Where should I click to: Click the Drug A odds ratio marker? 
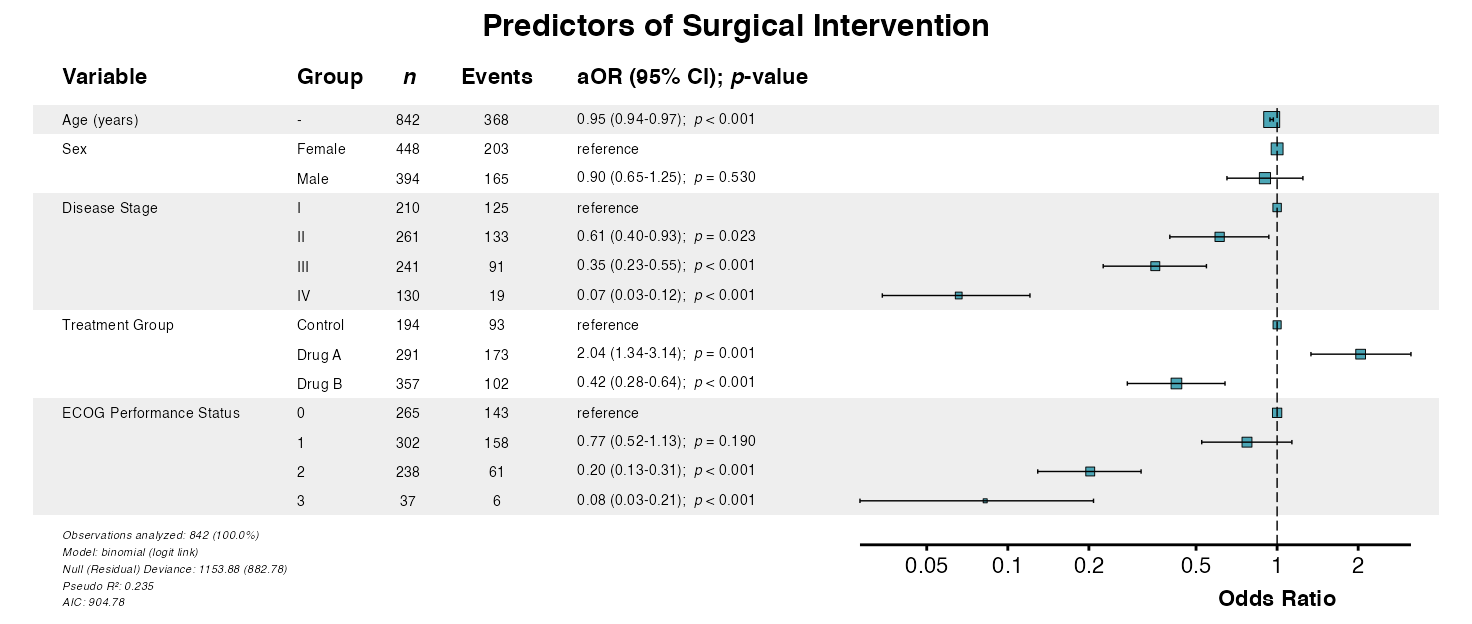[1360, 354]
